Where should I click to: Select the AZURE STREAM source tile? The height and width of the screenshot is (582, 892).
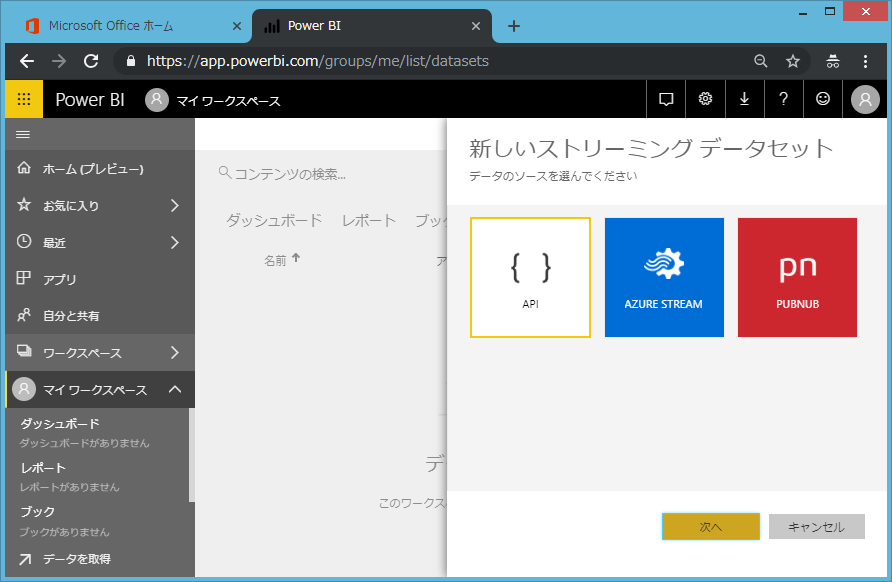pos(664,277)
